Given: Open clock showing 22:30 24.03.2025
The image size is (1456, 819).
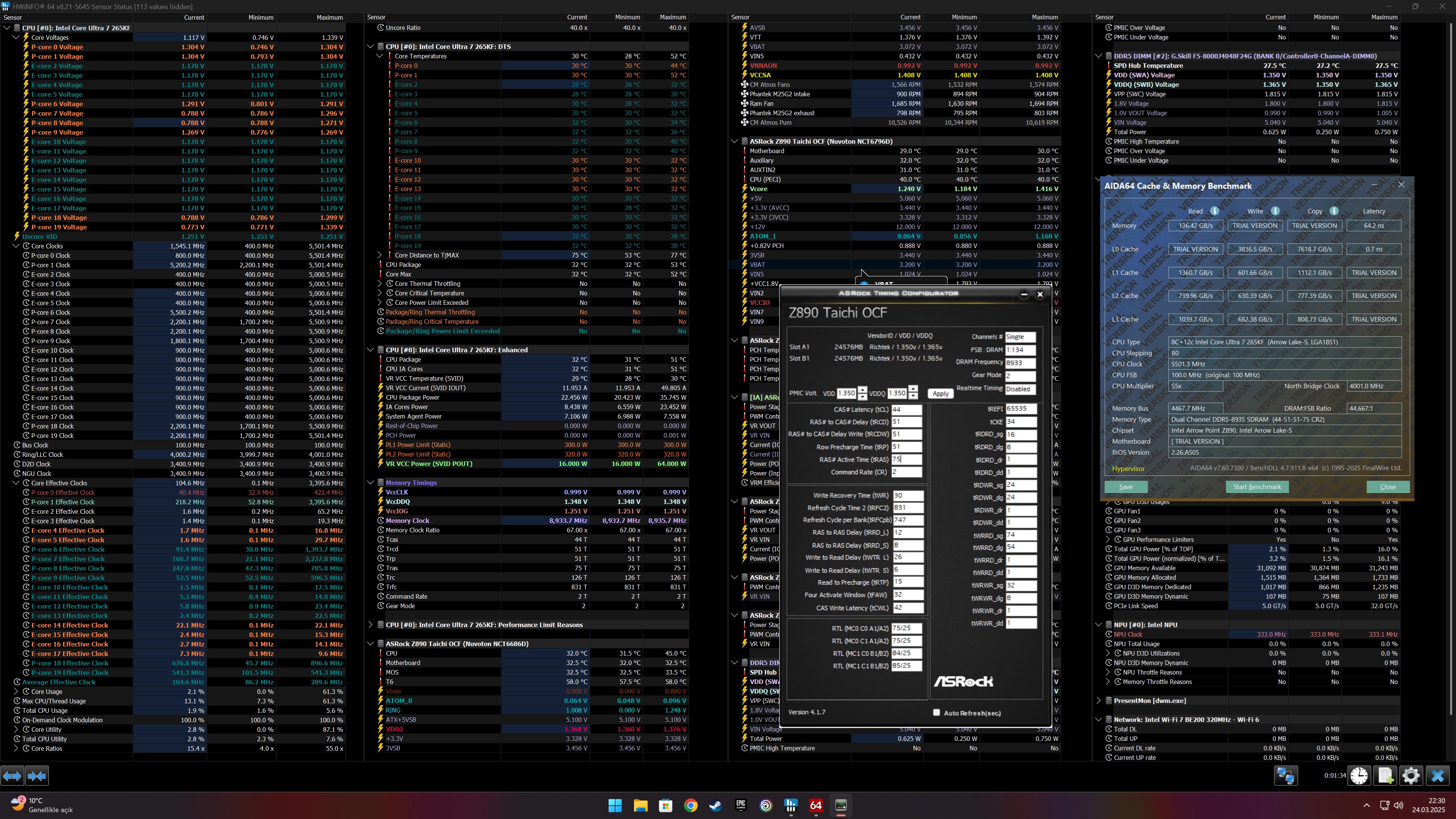Looking at the screenshot, I should [x=1429, y=805].
